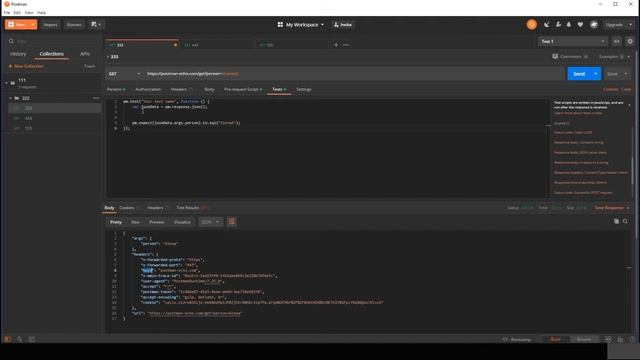Click the New Collection link
This screenshot has width=640, height=360.
point(26,66)
